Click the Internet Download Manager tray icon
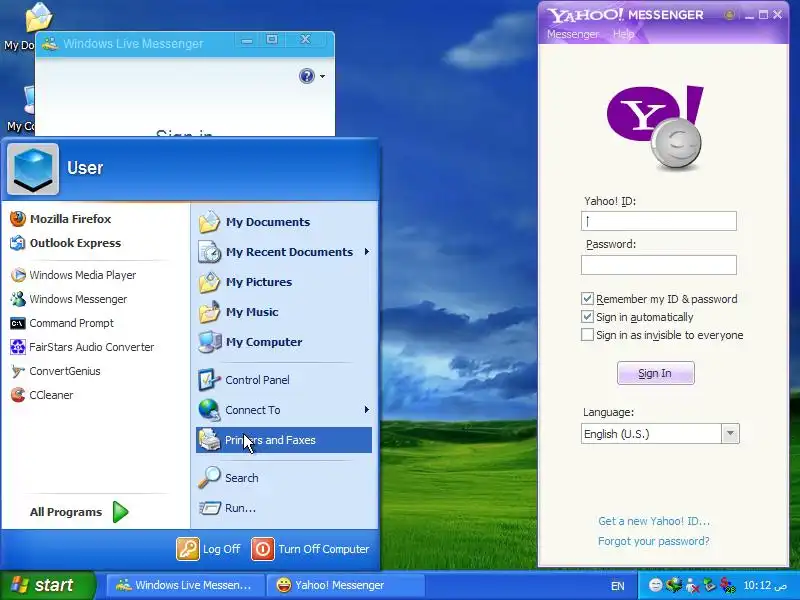Viewport: 800px width, 600px height. click(x=674, y=585)
